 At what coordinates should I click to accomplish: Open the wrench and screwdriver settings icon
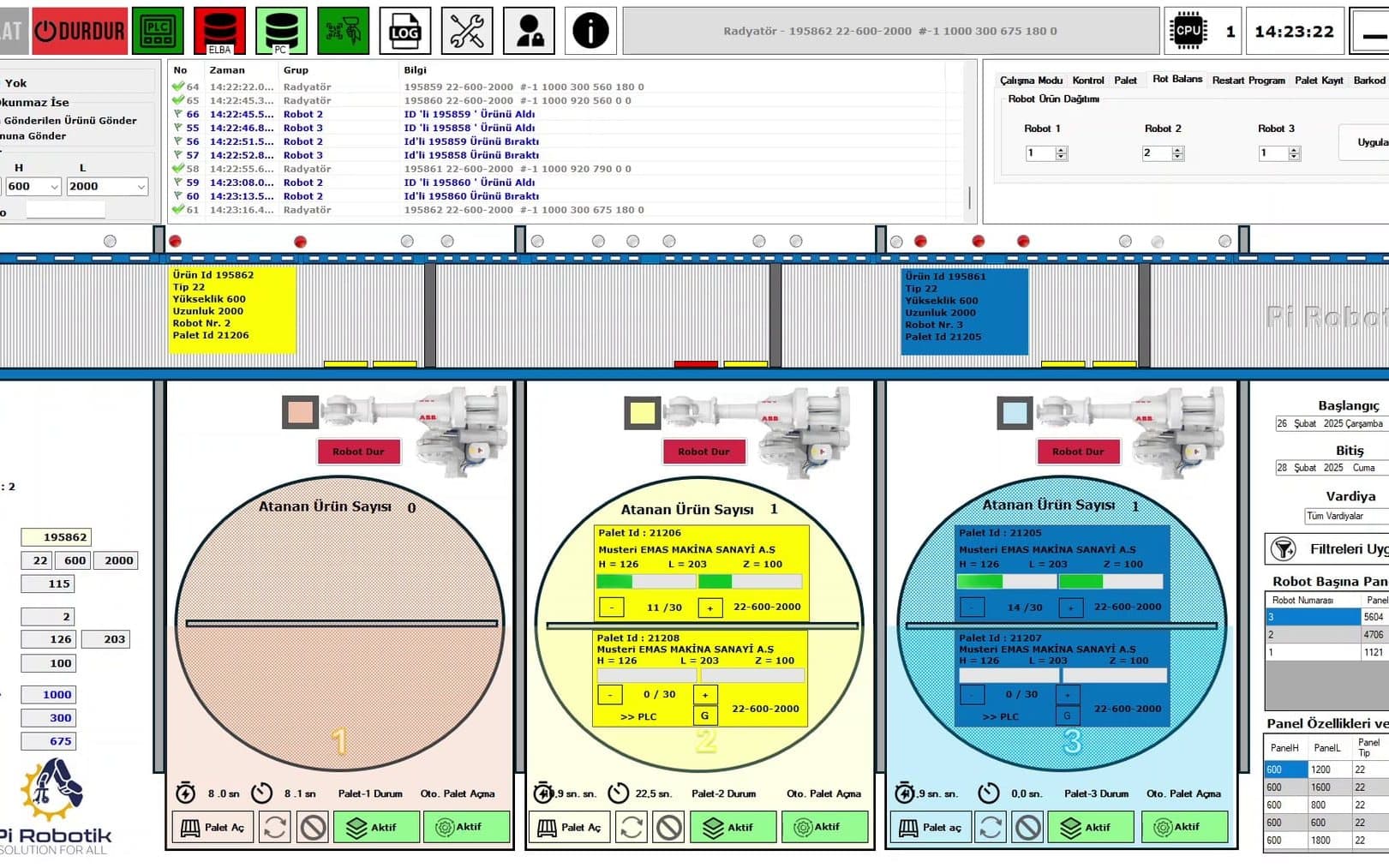pos(467,31)
